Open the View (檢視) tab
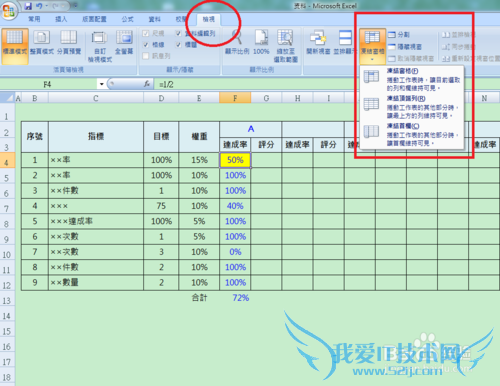The width and height of the screenshot is (500, 386). (208, 19)
